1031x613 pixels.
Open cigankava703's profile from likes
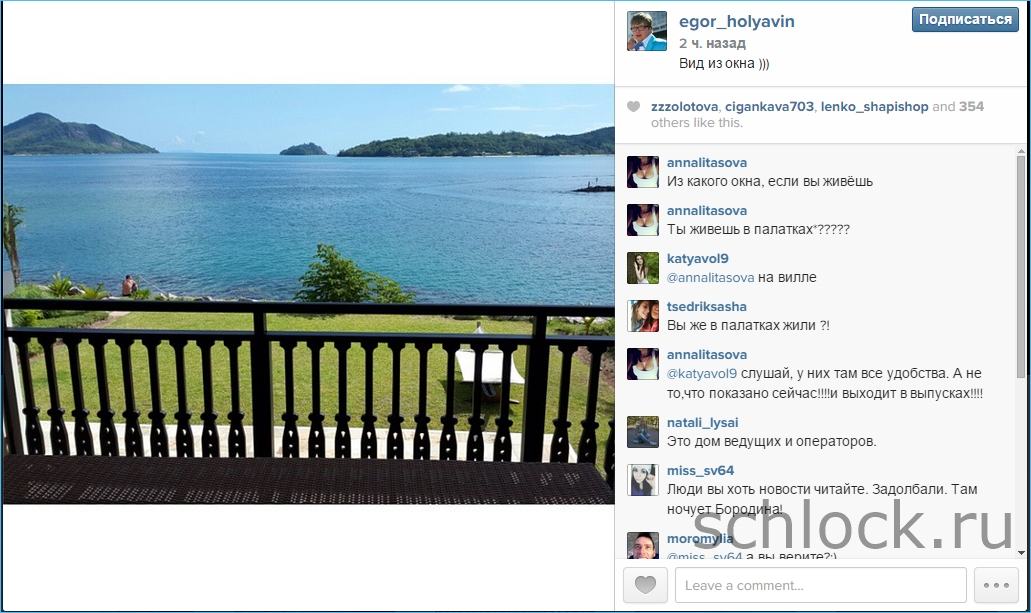[769, 107]
